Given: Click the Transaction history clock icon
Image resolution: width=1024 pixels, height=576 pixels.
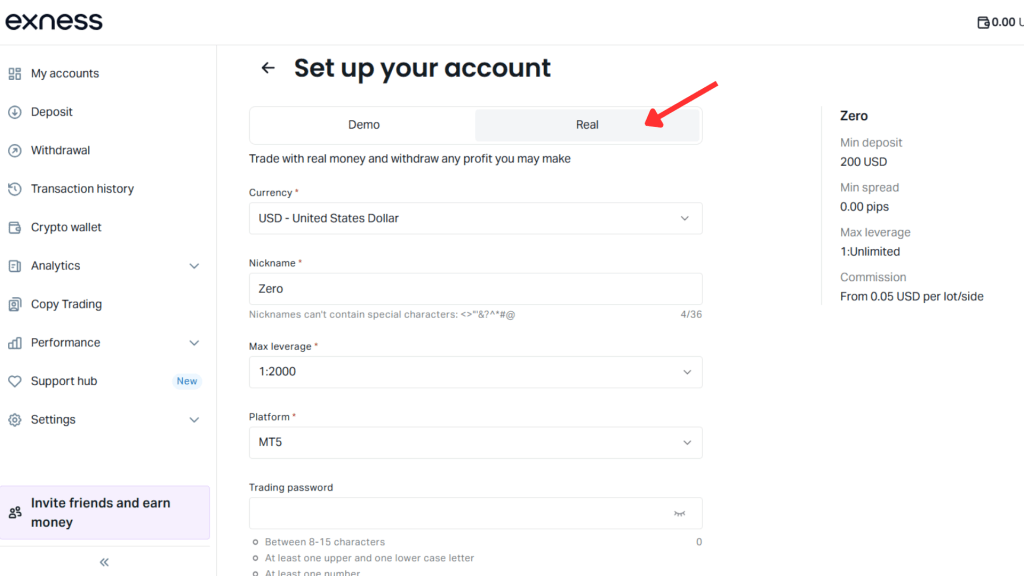Looking at the screenshot, I should click(x=15, y=189).
